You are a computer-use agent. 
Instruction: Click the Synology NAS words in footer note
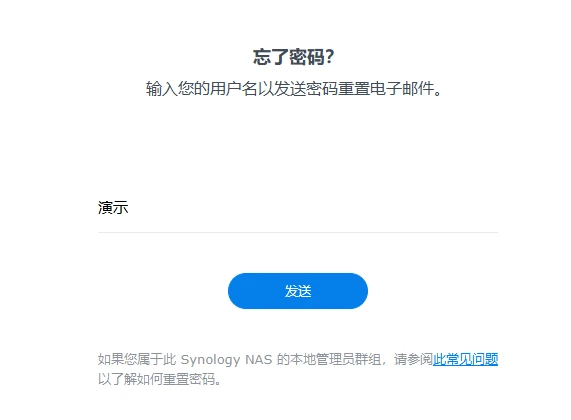tap(226, 360)
